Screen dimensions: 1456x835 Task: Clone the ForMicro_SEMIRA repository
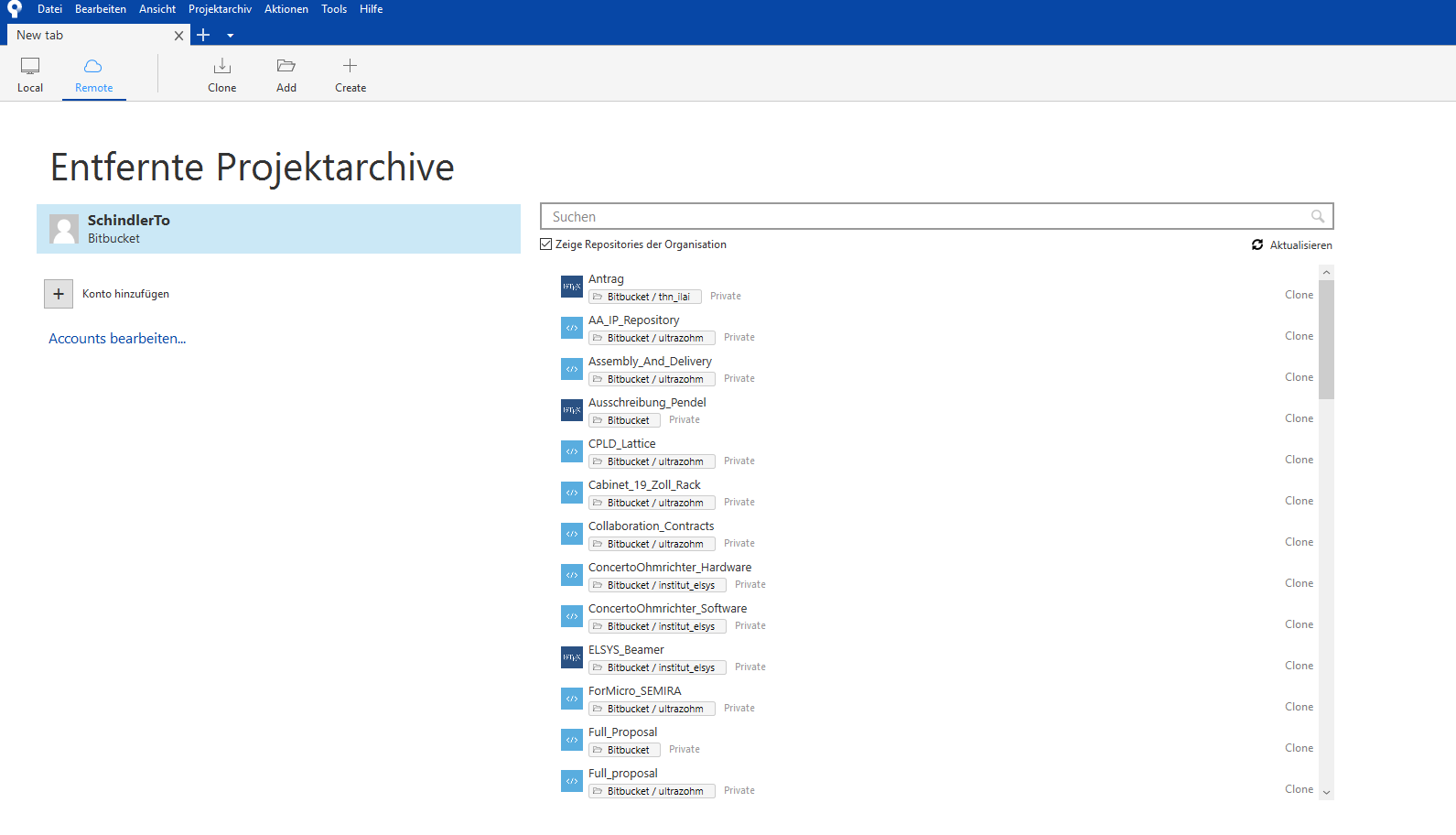pos(1299,707)
